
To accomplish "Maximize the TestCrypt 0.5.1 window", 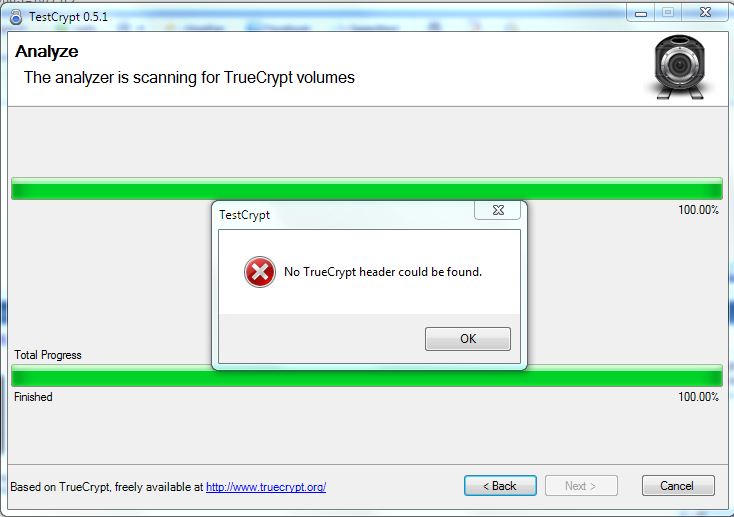I will (668, 13).
